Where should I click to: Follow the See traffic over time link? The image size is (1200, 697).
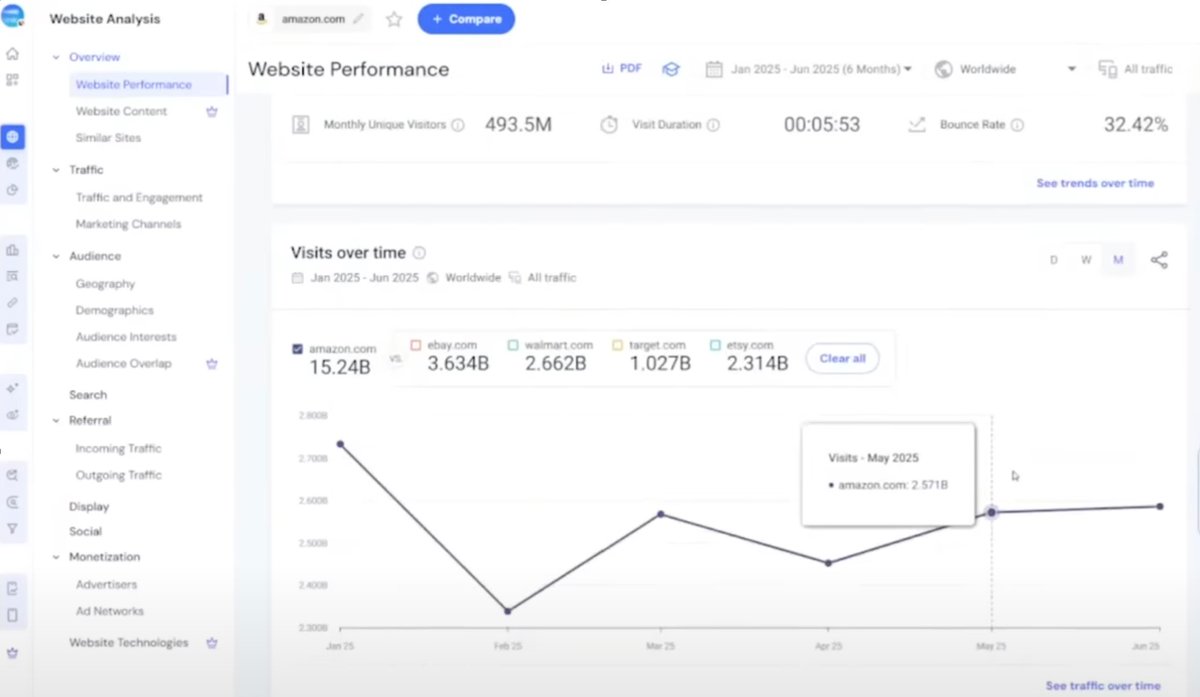(1103, 686)
